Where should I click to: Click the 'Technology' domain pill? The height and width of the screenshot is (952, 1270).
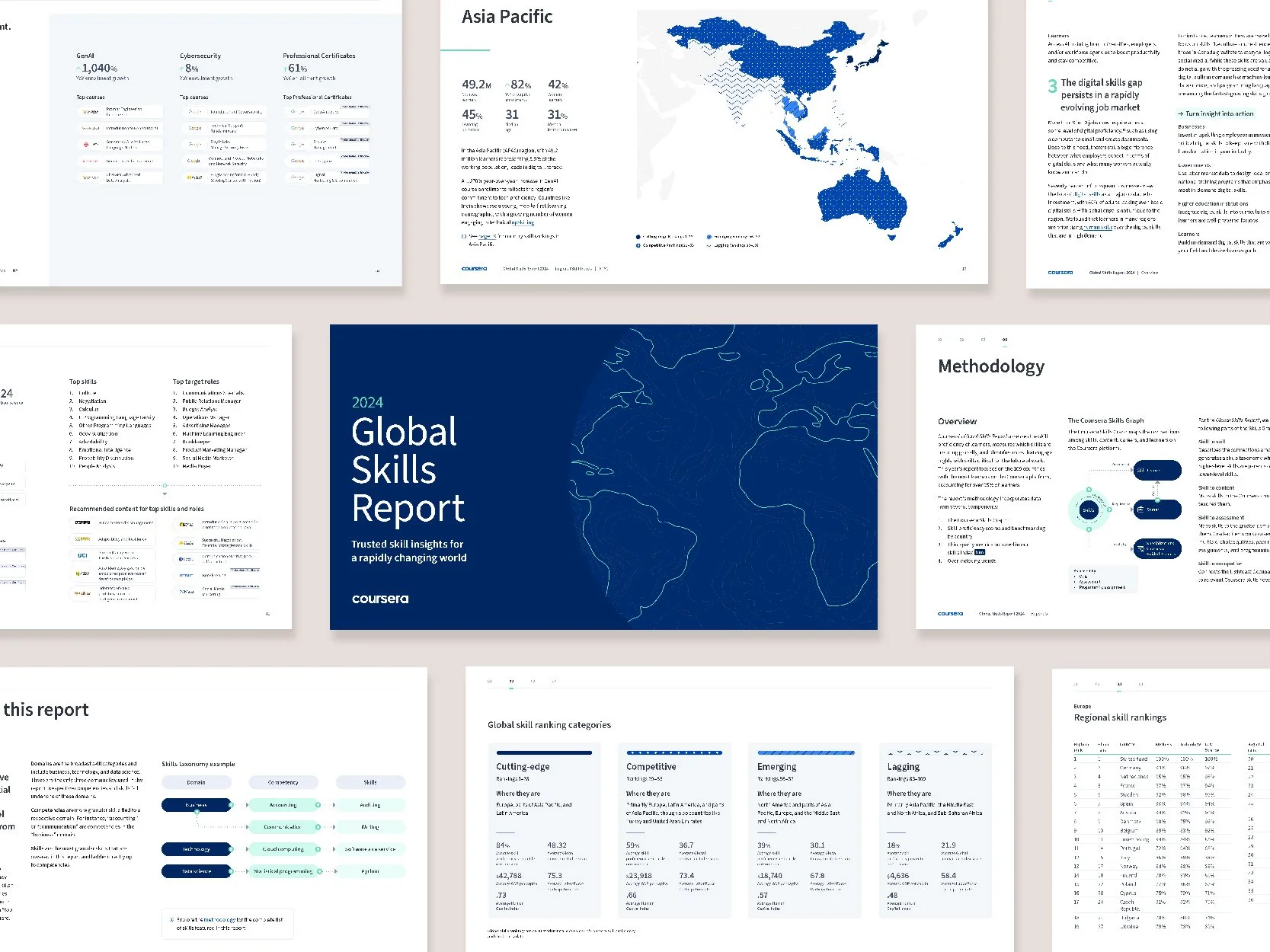click(x=197, y=849)
